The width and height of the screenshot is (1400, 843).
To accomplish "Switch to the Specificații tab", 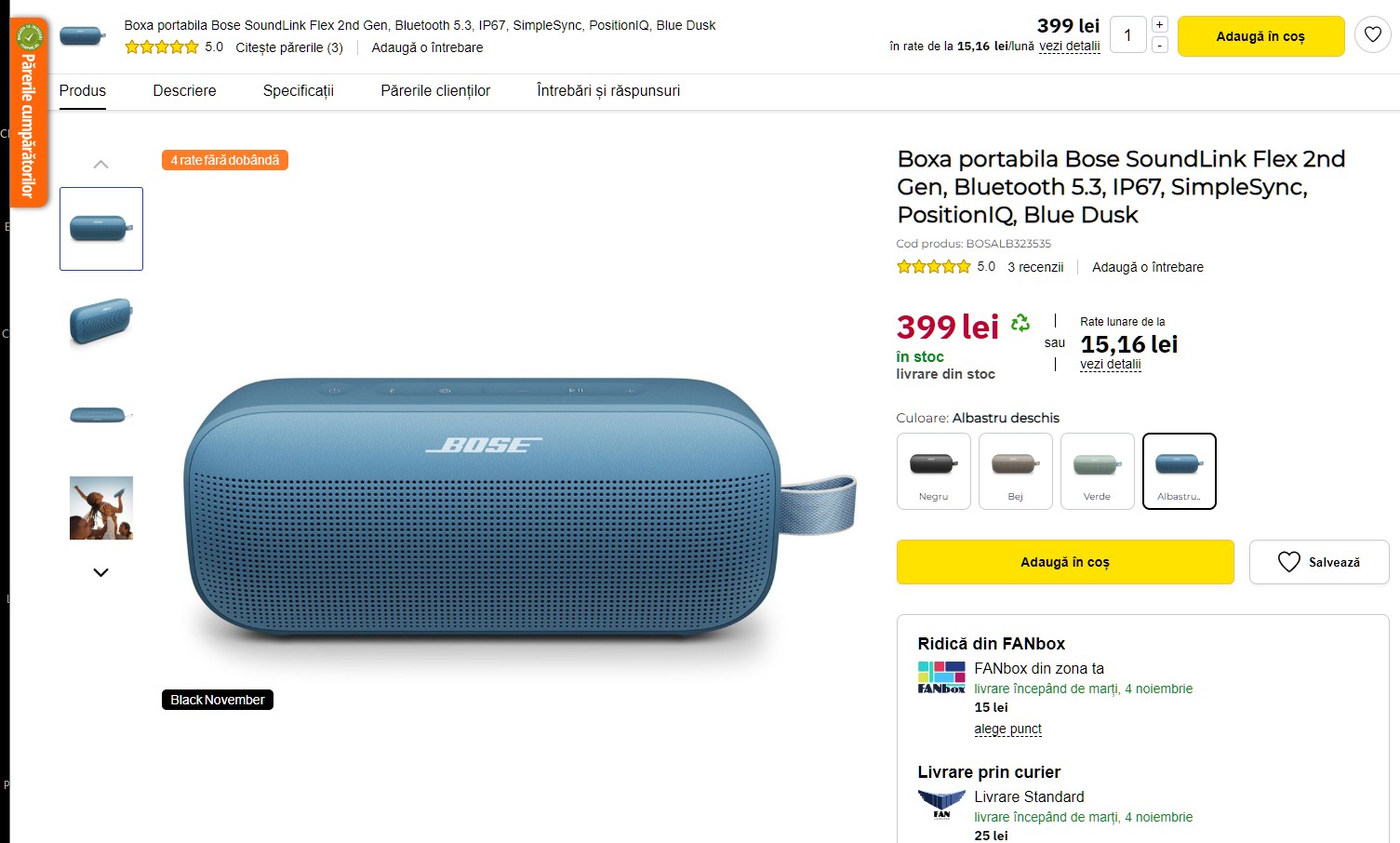I will 297,90.
